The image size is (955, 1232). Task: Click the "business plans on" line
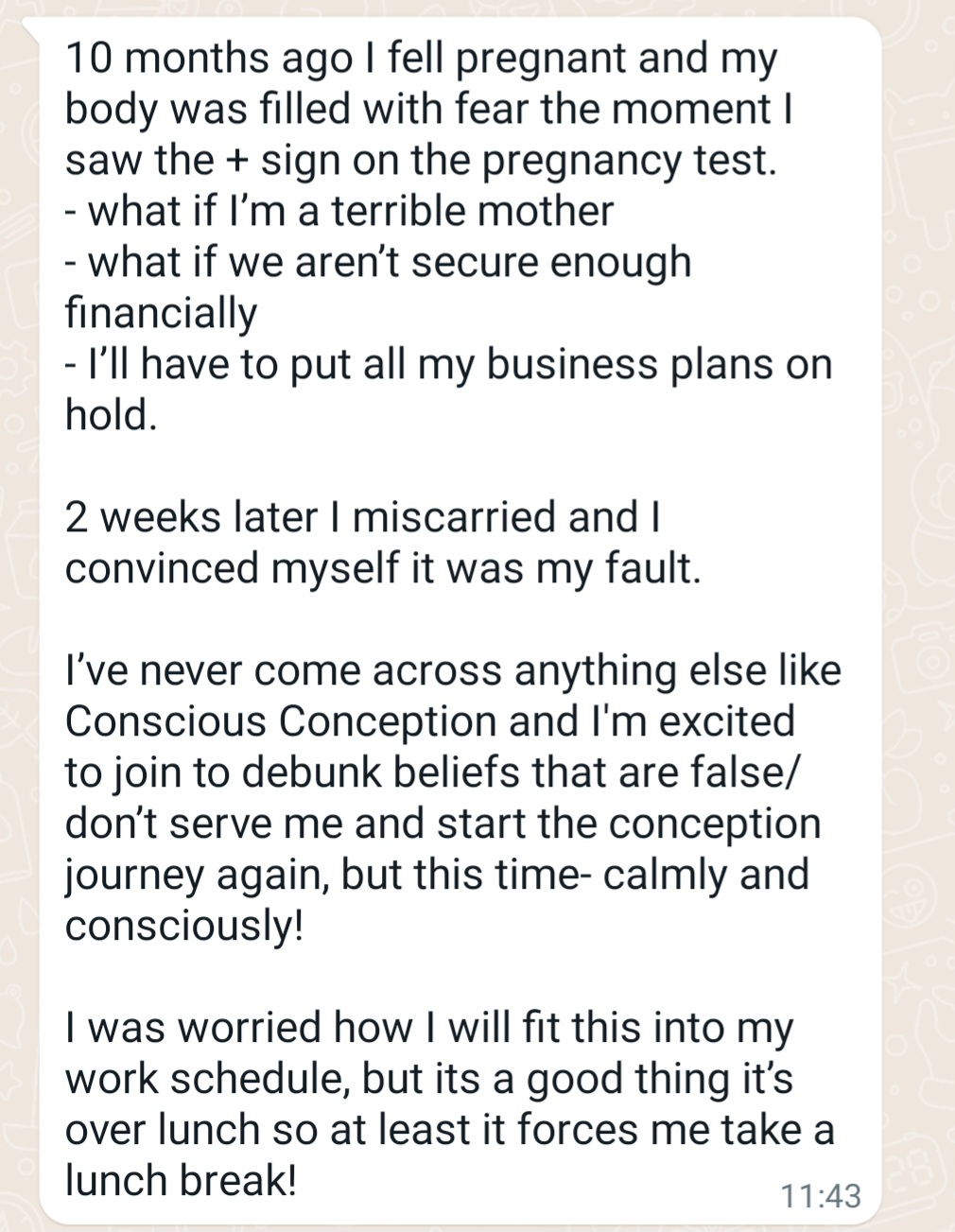449,364
